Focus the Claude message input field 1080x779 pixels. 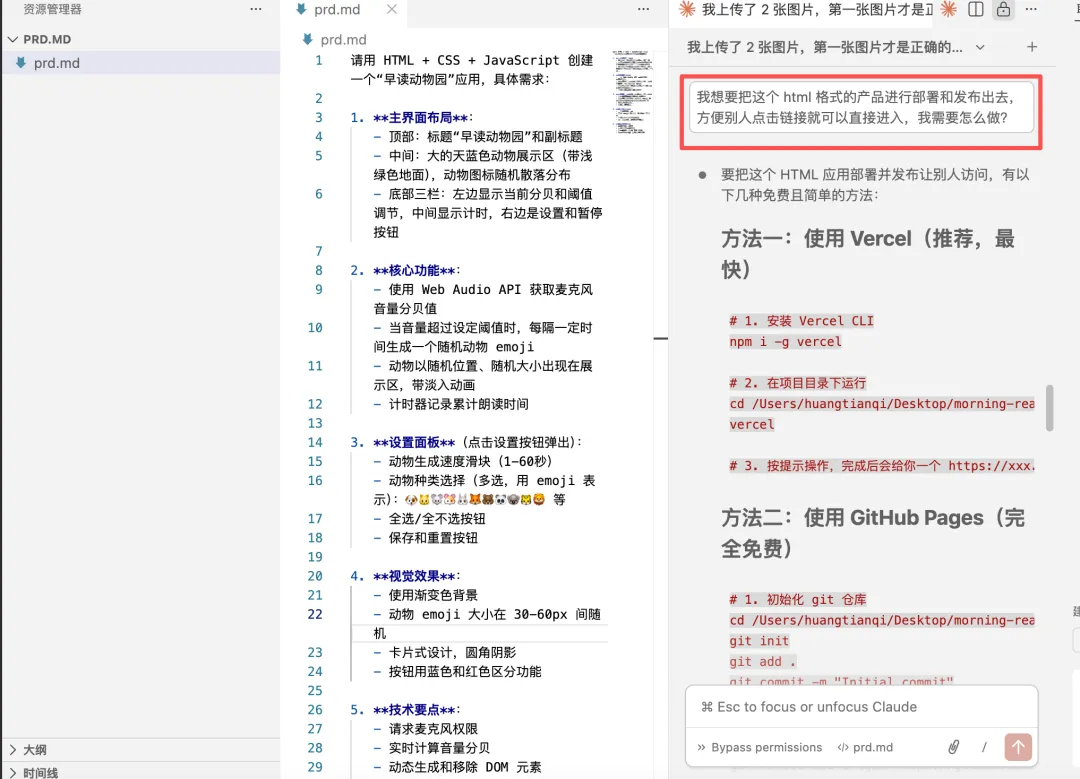pyautogui.click(x=861, y=707)
